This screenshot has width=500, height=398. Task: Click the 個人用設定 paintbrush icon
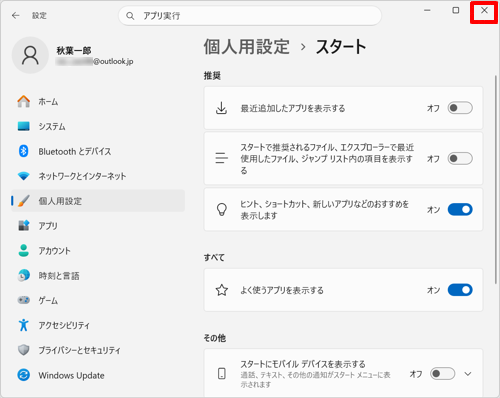click(23, 201)
